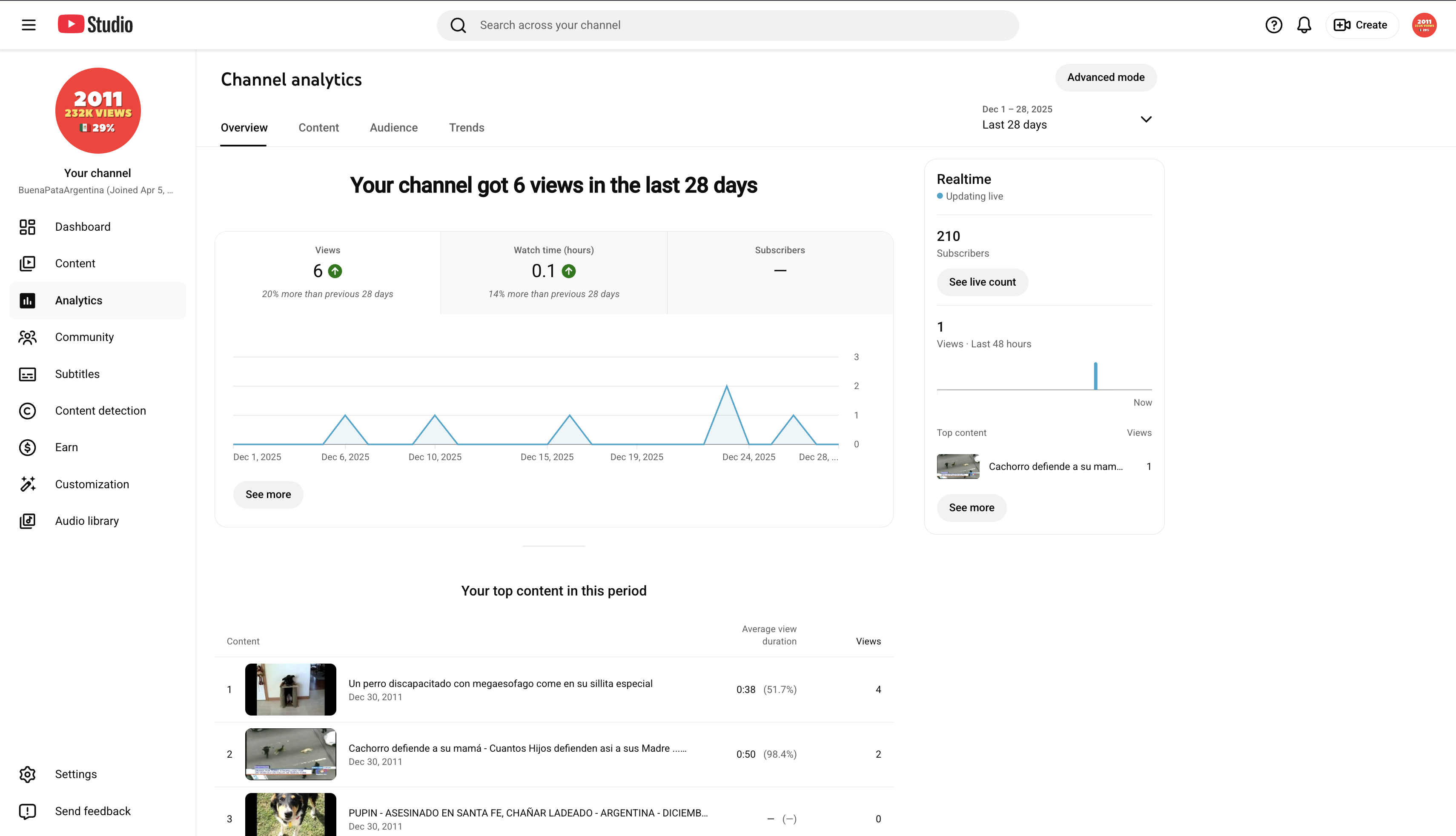Open the Cachorro defiende a su mamá thumbnail
The width and height of the screenshot is (1456, 836).
tap(290, 754)
